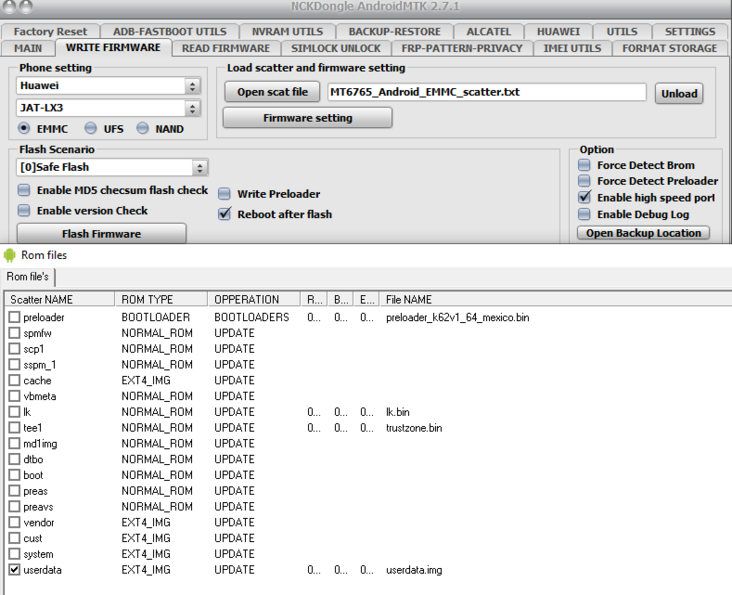Click Open Backup Location button
Image resolution: width=732 pixels, height=595 pixels.
(643, 232)
